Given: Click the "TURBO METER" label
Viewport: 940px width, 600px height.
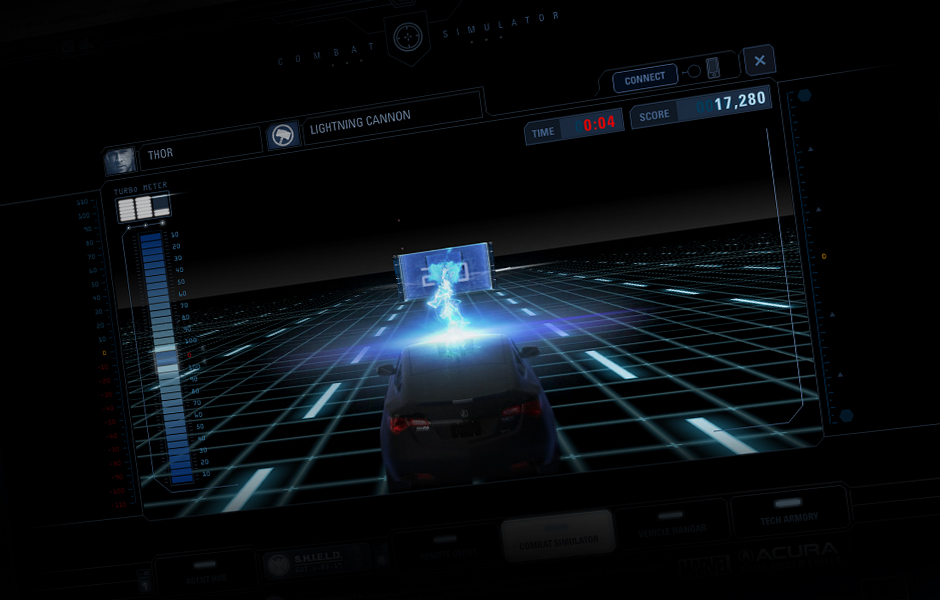Looking at the screenshot, I should tap(140, 188).
